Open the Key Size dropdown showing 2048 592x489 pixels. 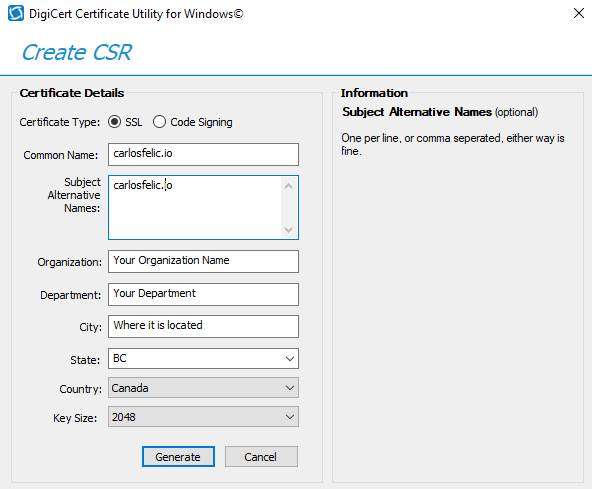click(203, 416)
